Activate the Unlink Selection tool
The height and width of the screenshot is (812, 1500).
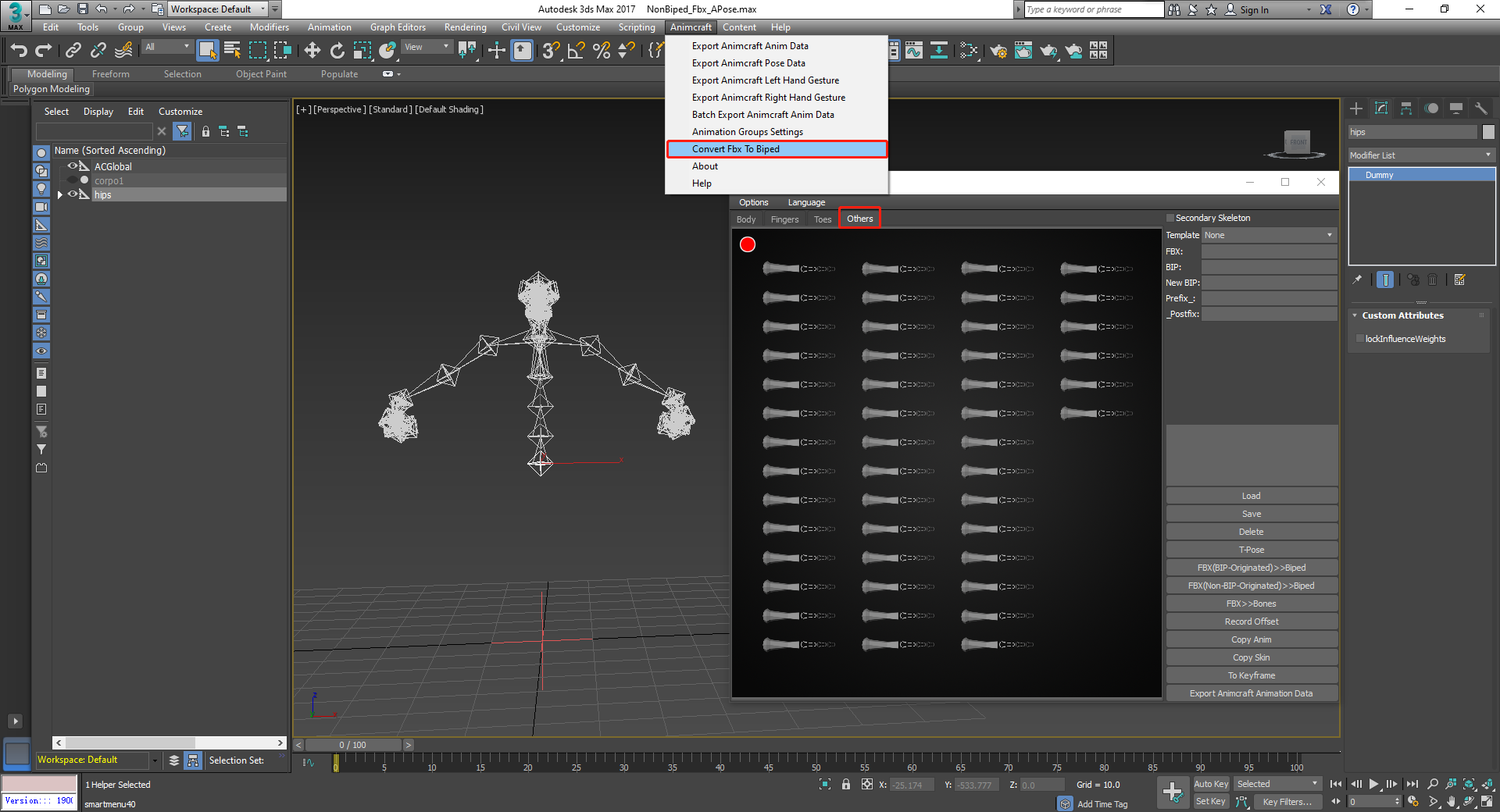pos(98,51)
